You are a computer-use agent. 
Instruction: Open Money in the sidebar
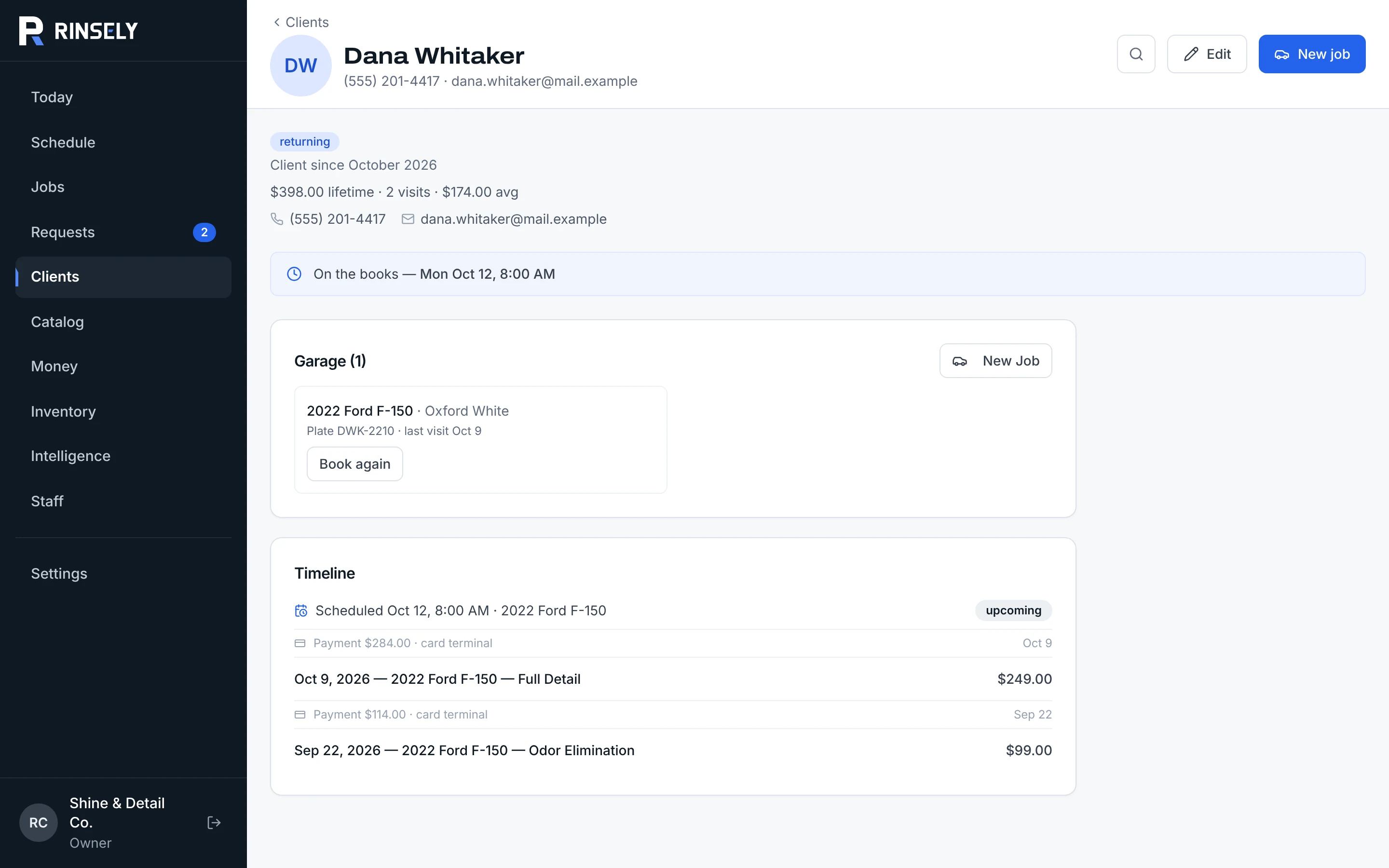pyautogui.click(x=123, y=366)
